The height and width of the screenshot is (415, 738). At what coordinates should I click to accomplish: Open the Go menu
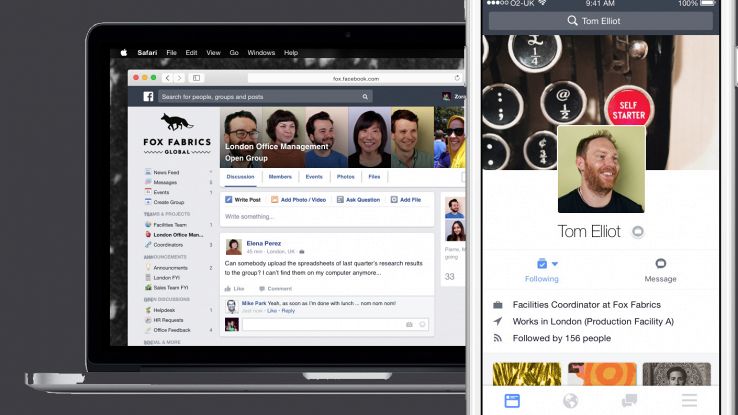(x=234, y=53)
